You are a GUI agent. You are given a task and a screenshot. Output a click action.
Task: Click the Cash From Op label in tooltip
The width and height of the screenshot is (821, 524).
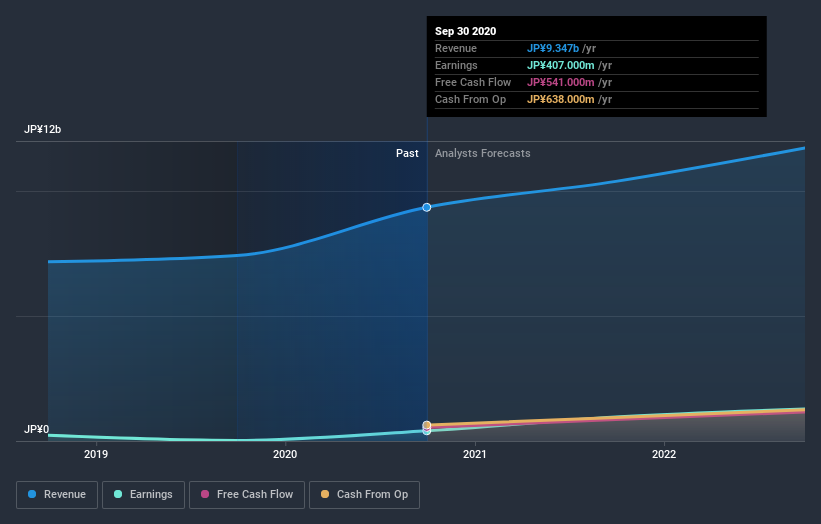(470, 99)
